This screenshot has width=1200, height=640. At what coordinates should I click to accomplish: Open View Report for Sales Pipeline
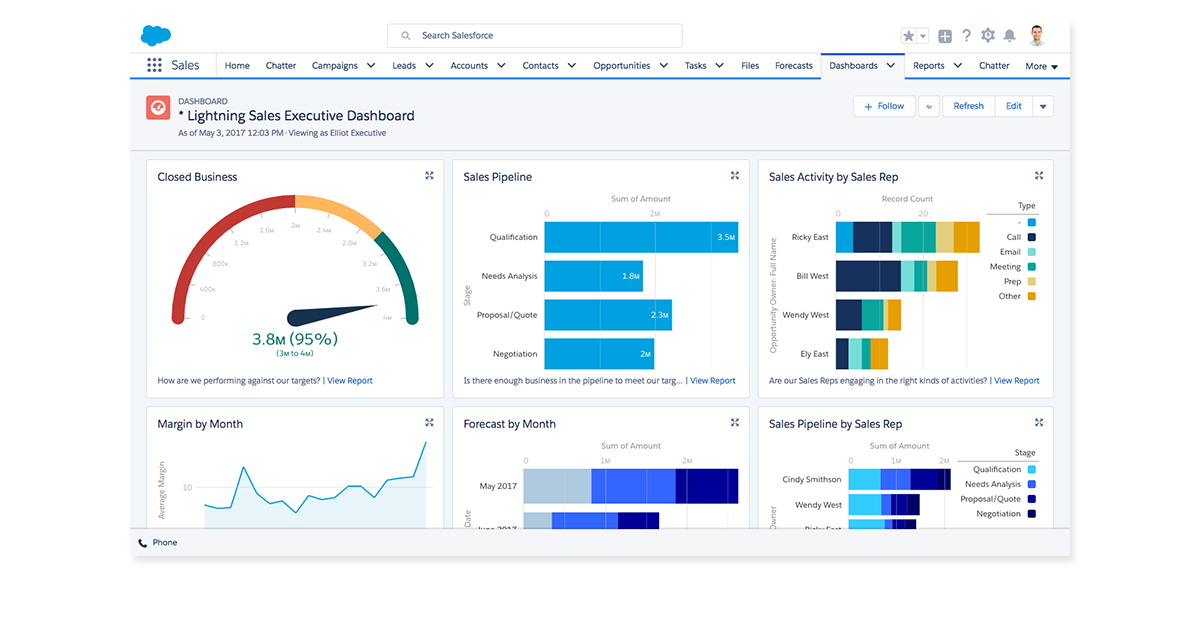pyautogui.click(x=712, y=380)
